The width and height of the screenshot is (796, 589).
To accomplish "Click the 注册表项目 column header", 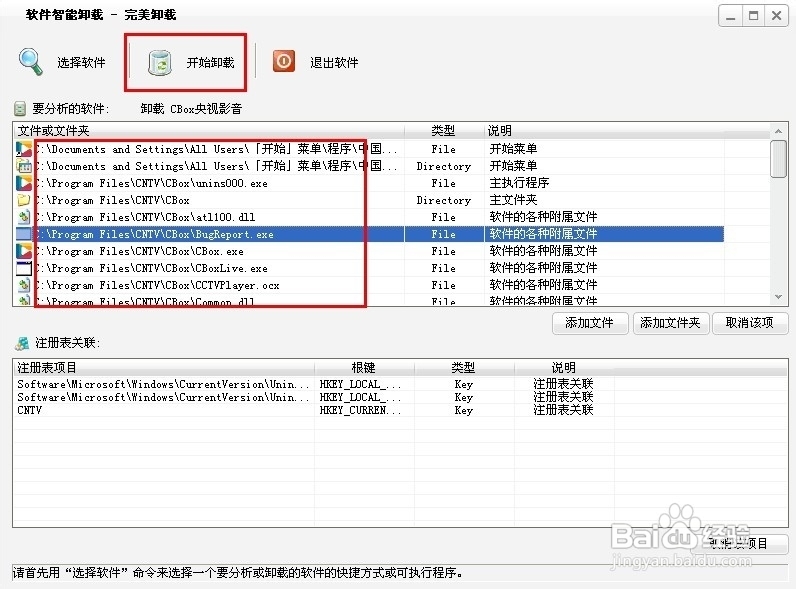I will [x=163, y=368].
